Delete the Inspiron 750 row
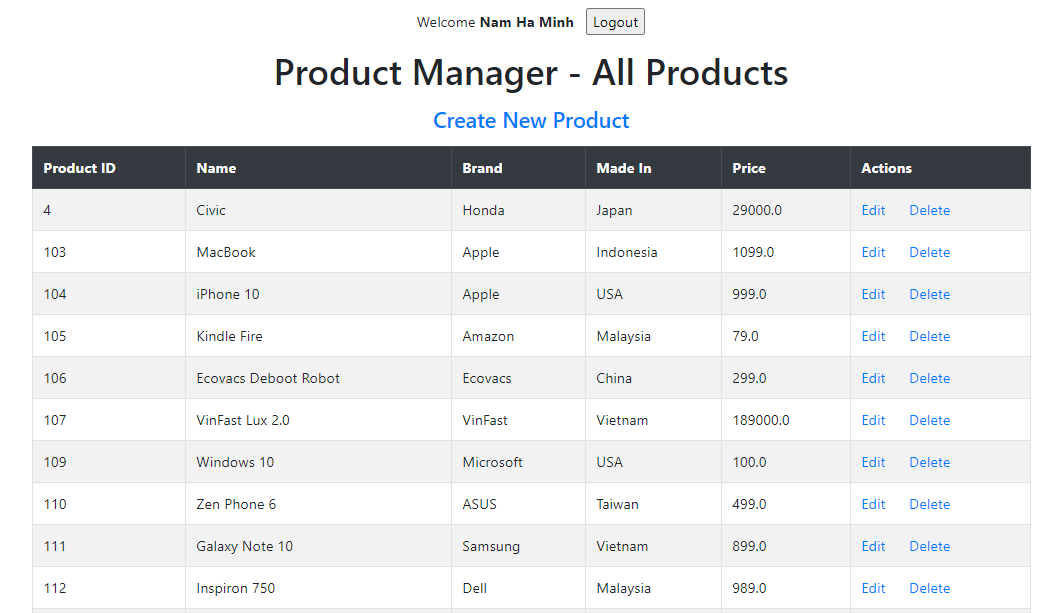 (x=929, y=588)
